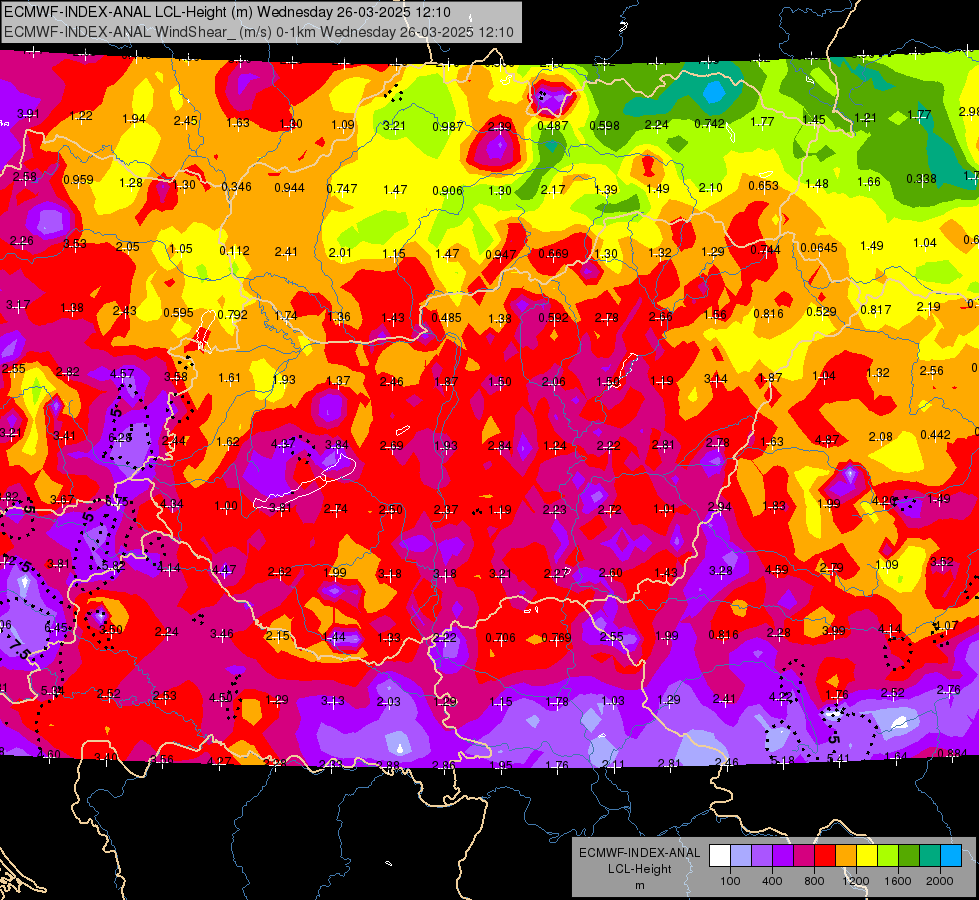
Task: Click the light lavender legend swatch
Action: 741,856
